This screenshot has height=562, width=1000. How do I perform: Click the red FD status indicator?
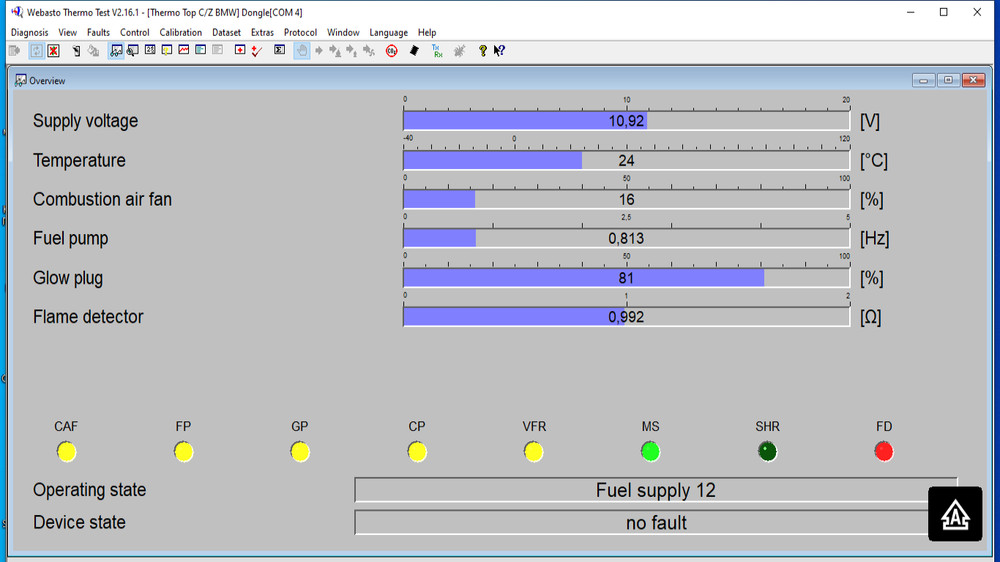884,452
